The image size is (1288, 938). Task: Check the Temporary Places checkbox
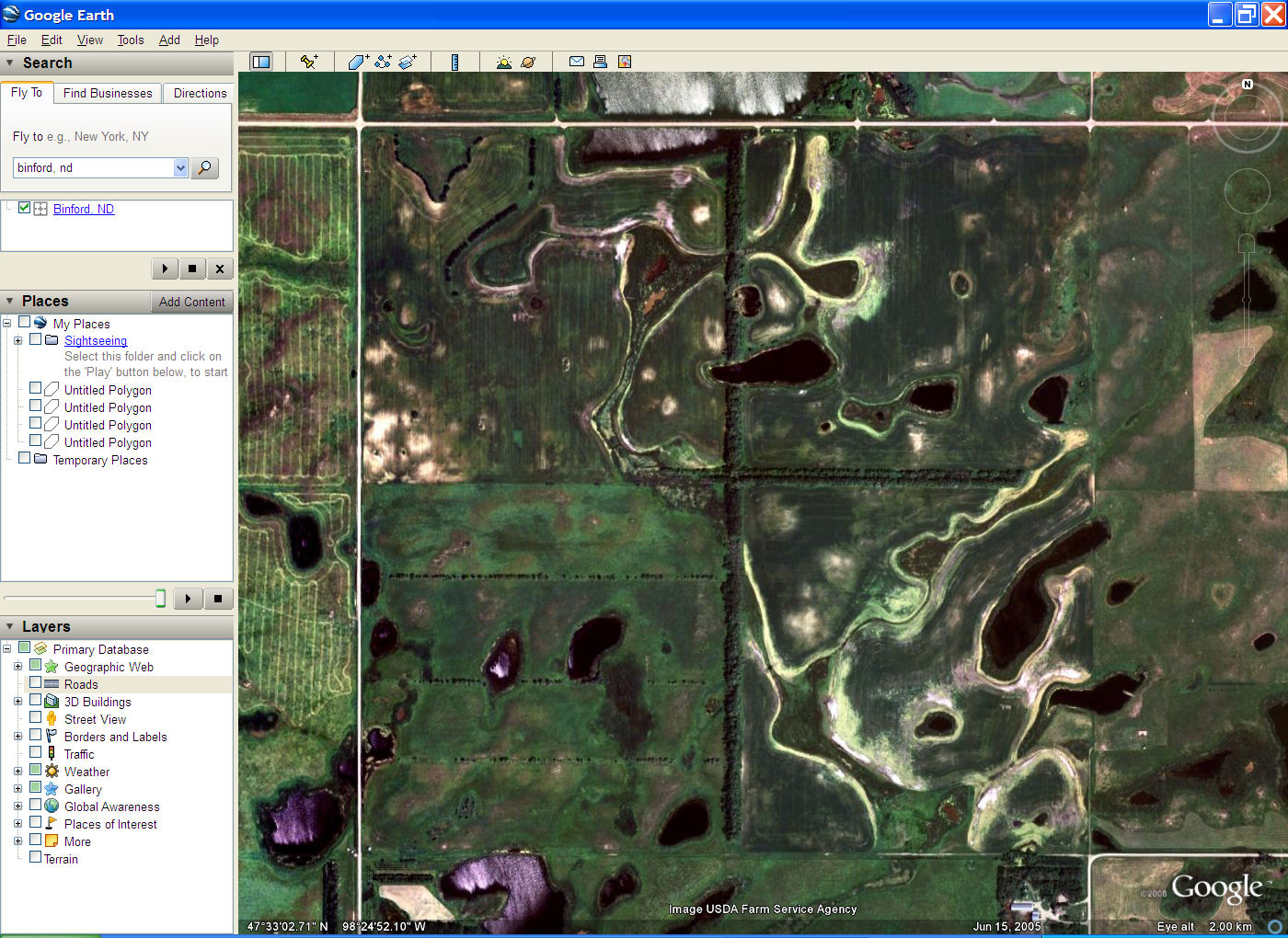pyautogui.click(x=24, y=458)
